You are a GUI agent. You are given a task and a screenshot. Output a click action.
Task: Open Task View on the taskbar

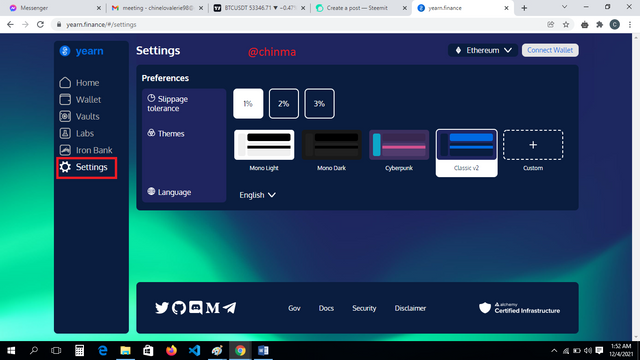tap(56, 351)
